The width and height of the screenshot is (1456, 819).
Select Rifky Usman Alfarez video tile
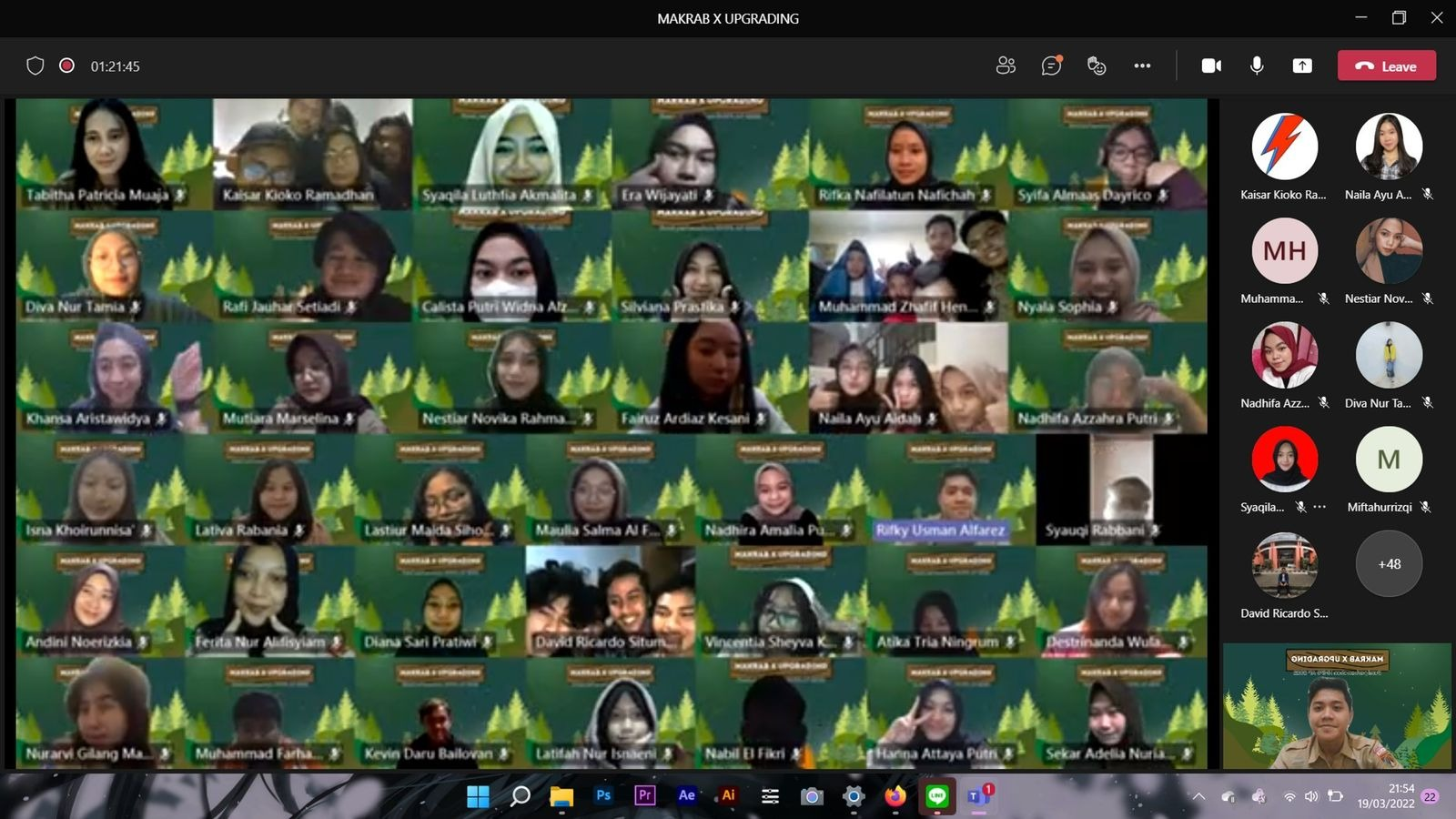[x=951, y=490]
